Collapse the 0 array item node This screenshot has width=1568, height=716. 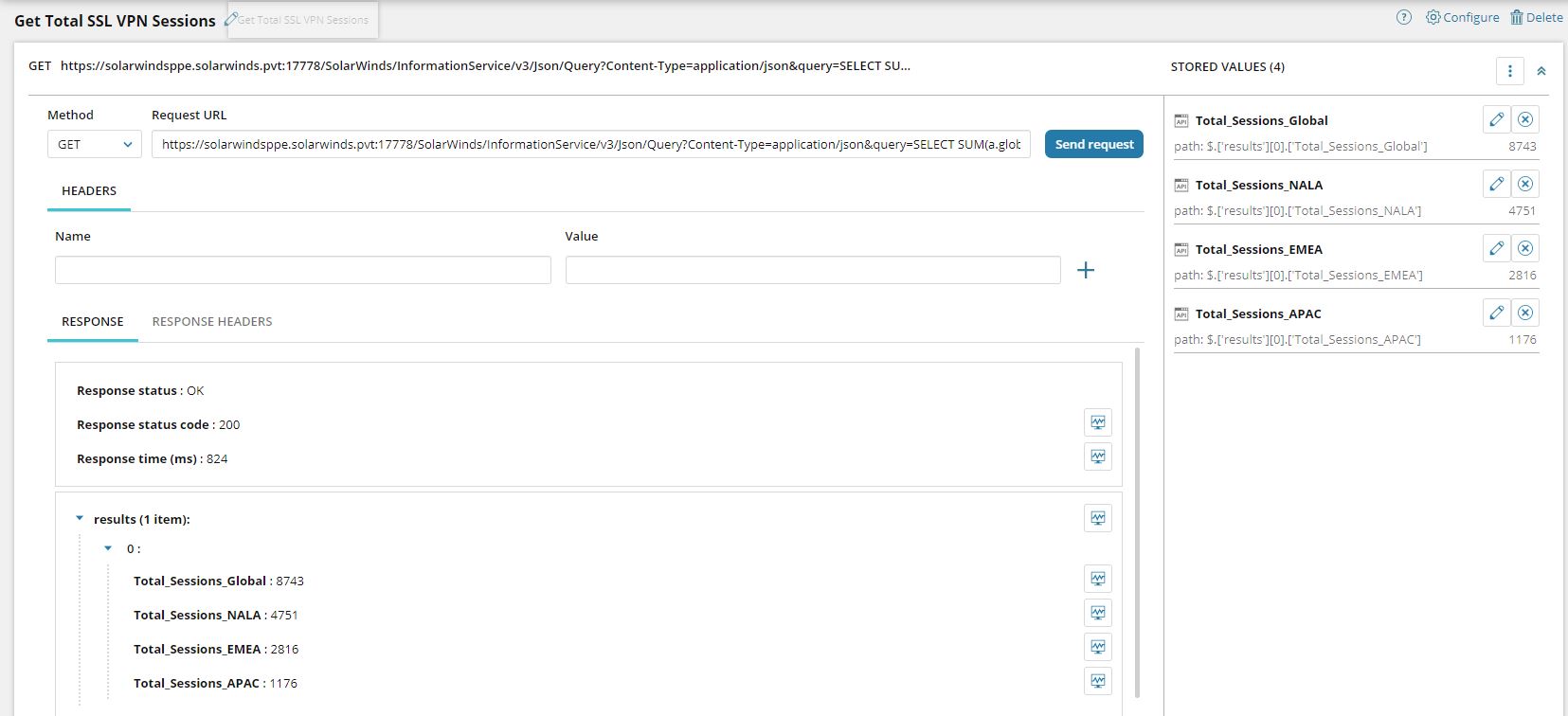click(108, 548)
